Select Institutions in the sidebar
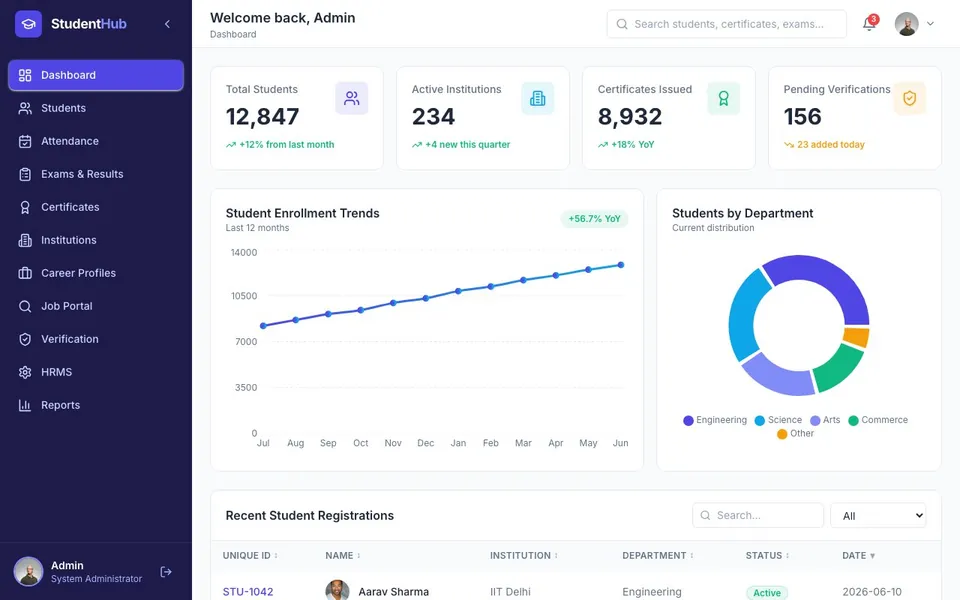This screenshot has height=600, width=960. [96, 241]
